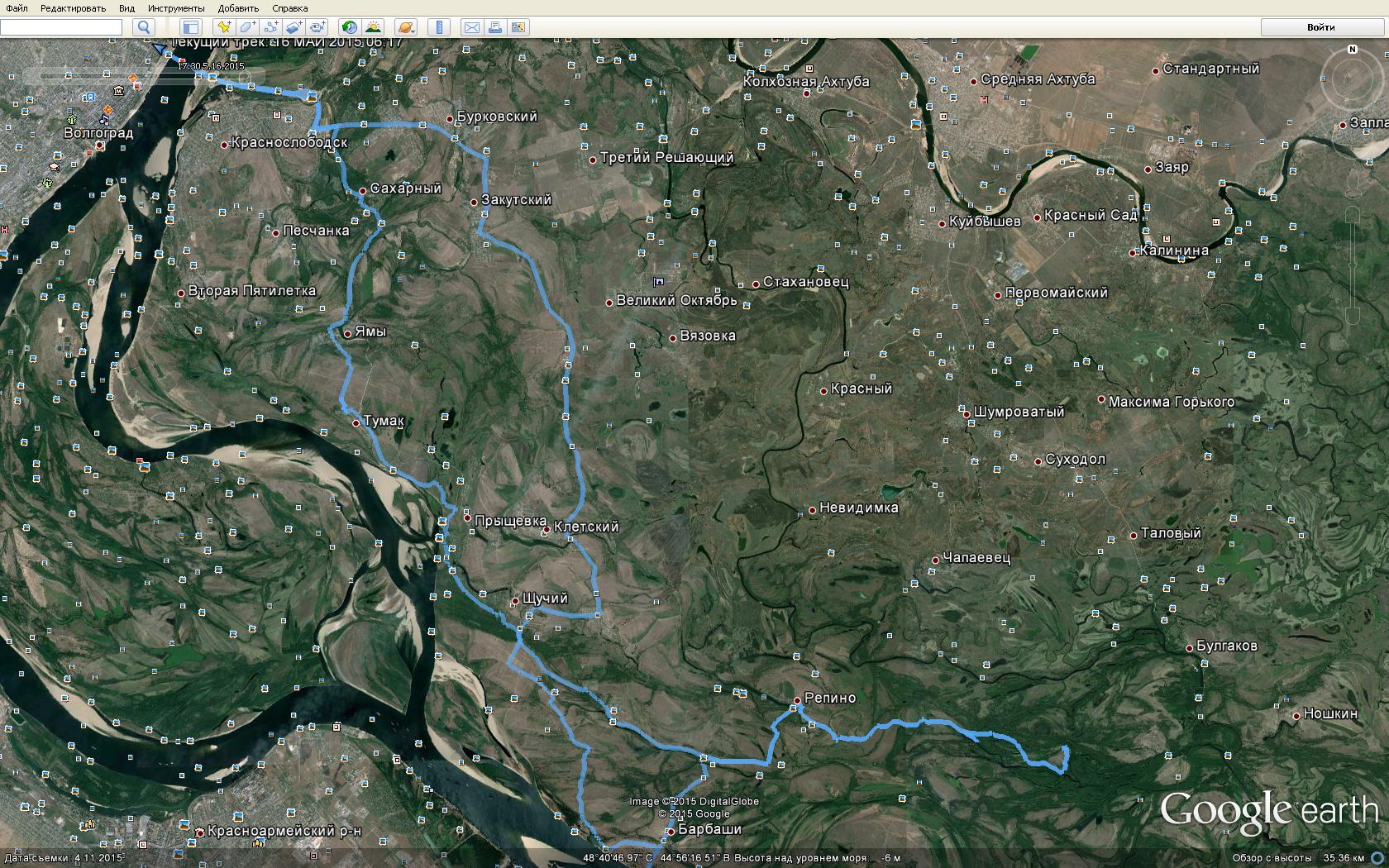Image resolution: width=1389 pixels, height=868 pixels.
Task: Select the Невидимка placemark label
Action: (x=858, y=508)
